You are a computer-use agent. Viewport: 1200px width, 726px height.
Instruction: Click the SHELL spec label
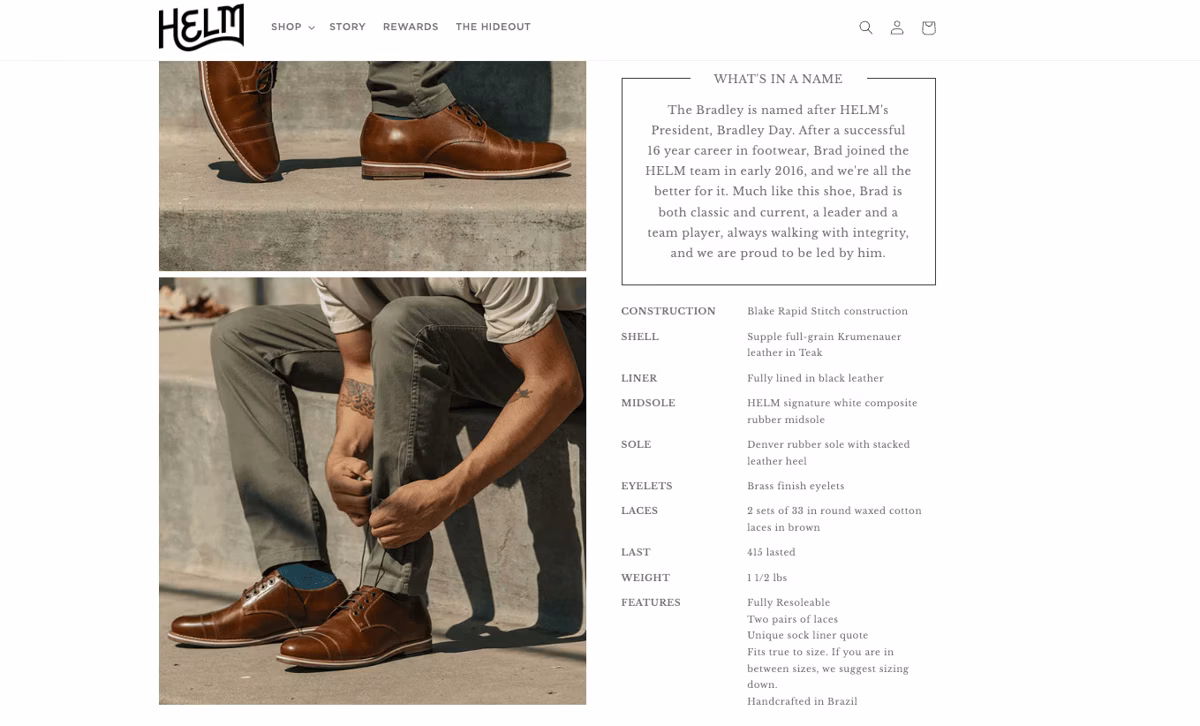pos(640,337)
